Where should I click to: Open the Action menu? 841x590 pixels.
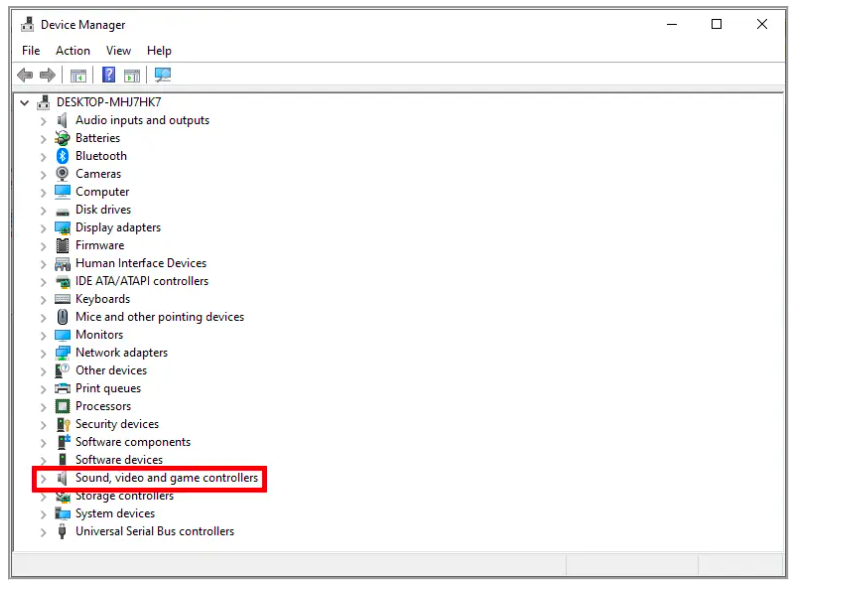73,50
